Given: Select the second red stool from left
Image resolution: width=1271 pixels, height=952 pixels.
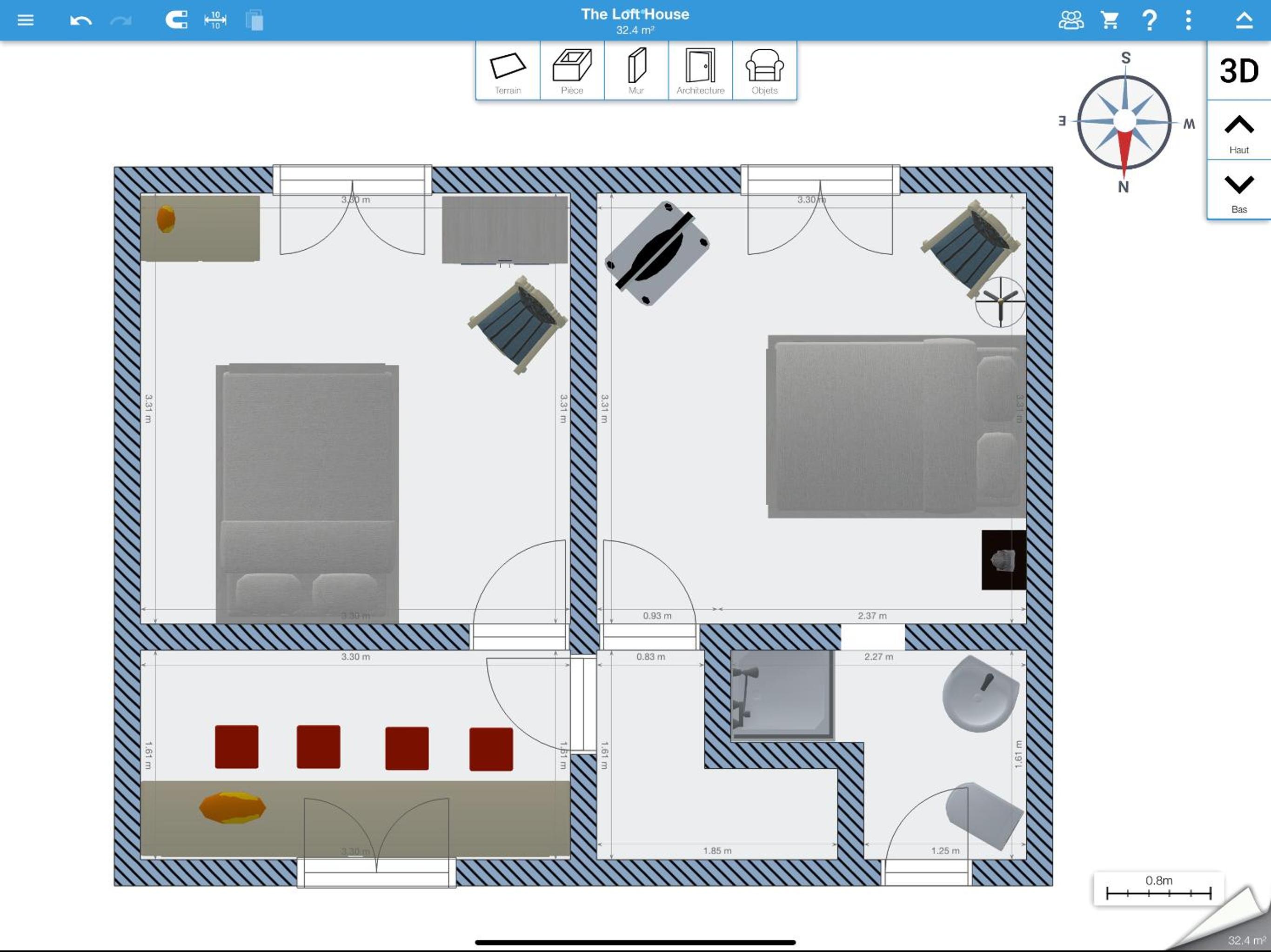Looking at the screenshot, I should 318,747.
